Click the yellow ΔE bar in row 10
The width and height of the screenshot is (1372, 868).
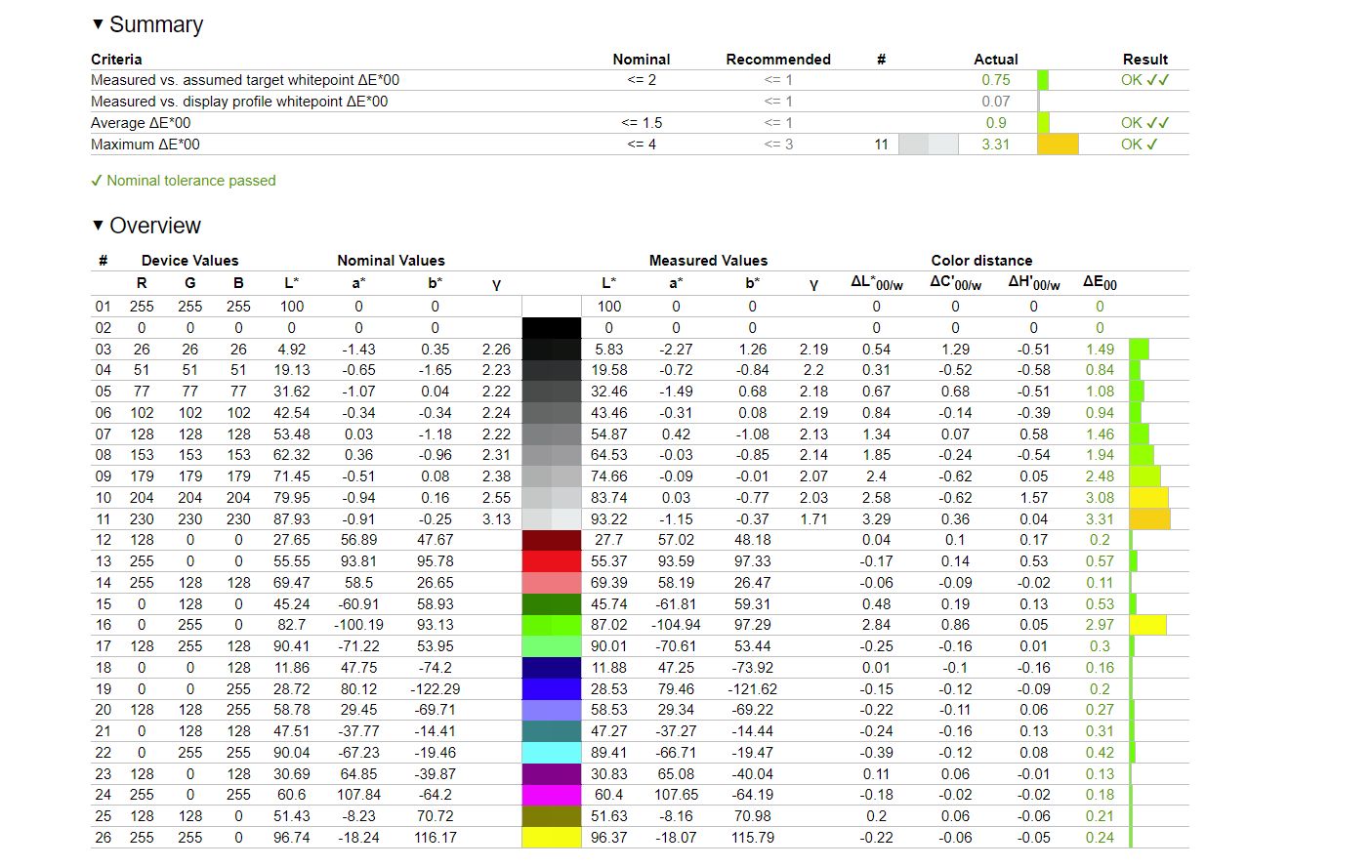(1148, 498)
